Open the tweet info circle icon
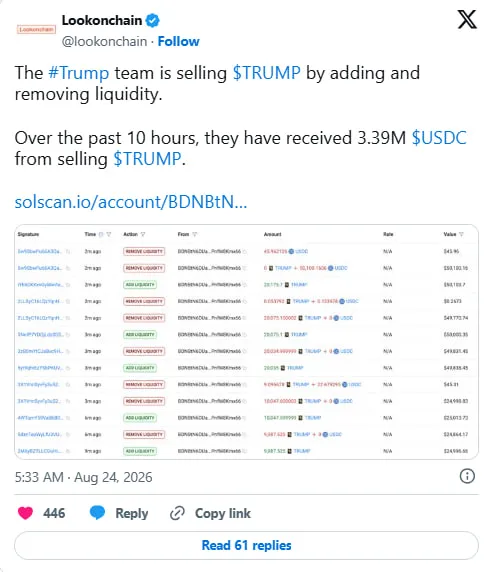 pyautogui.click(x=467, y=476)
